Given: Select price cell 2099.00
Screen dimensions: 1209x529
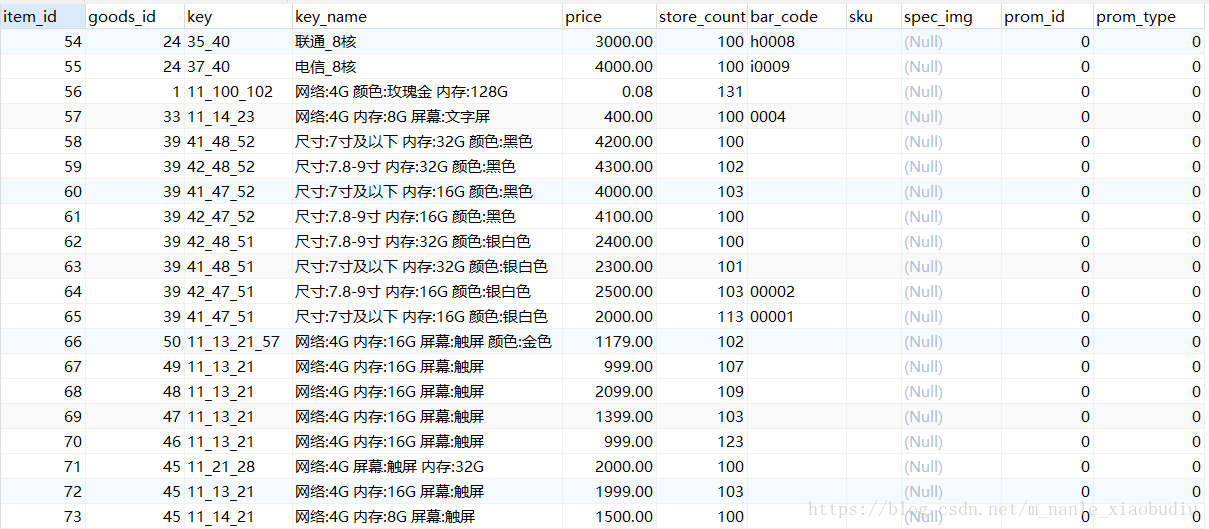Looking at the screenshot, I should 609,391.
